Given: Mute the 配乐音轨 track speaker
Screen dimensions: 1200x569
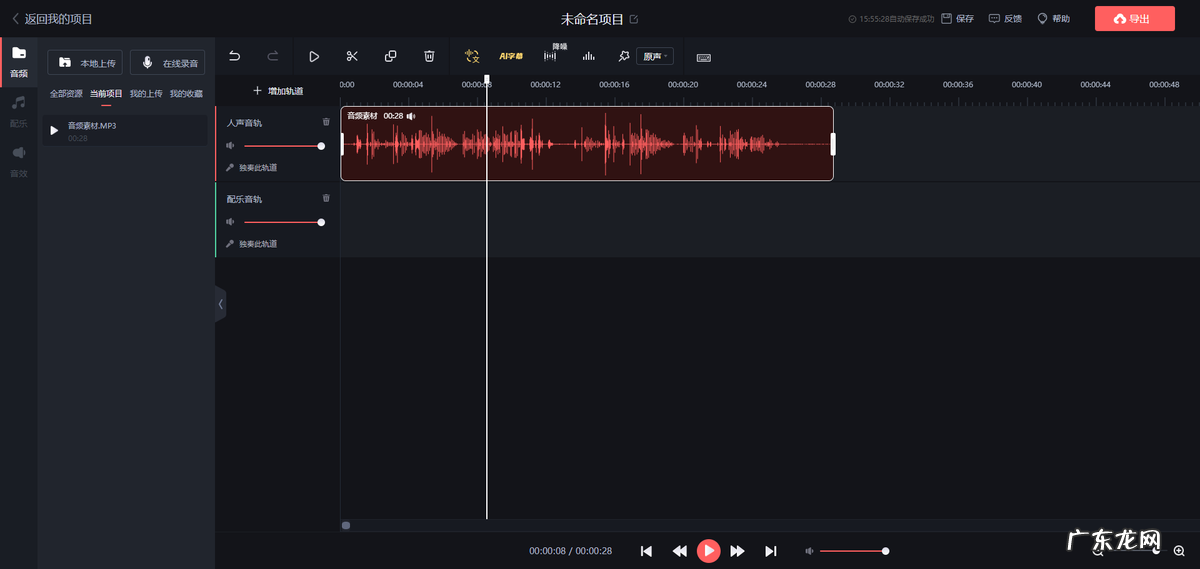Looking at the screenshot, I should [x=230, y=222].
